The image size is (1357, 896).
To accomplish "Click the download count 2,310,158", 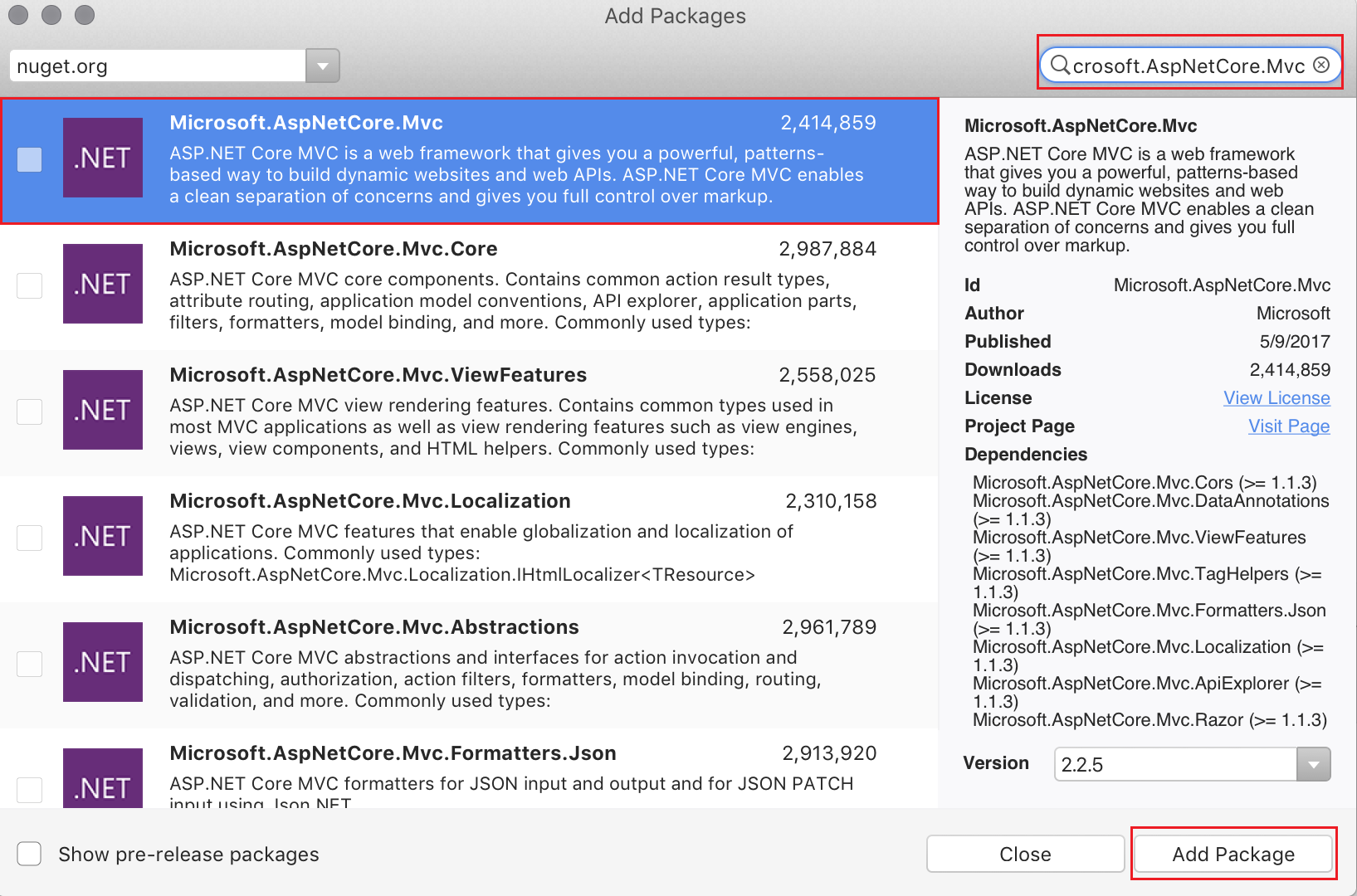I will click(x=831, y=501).
